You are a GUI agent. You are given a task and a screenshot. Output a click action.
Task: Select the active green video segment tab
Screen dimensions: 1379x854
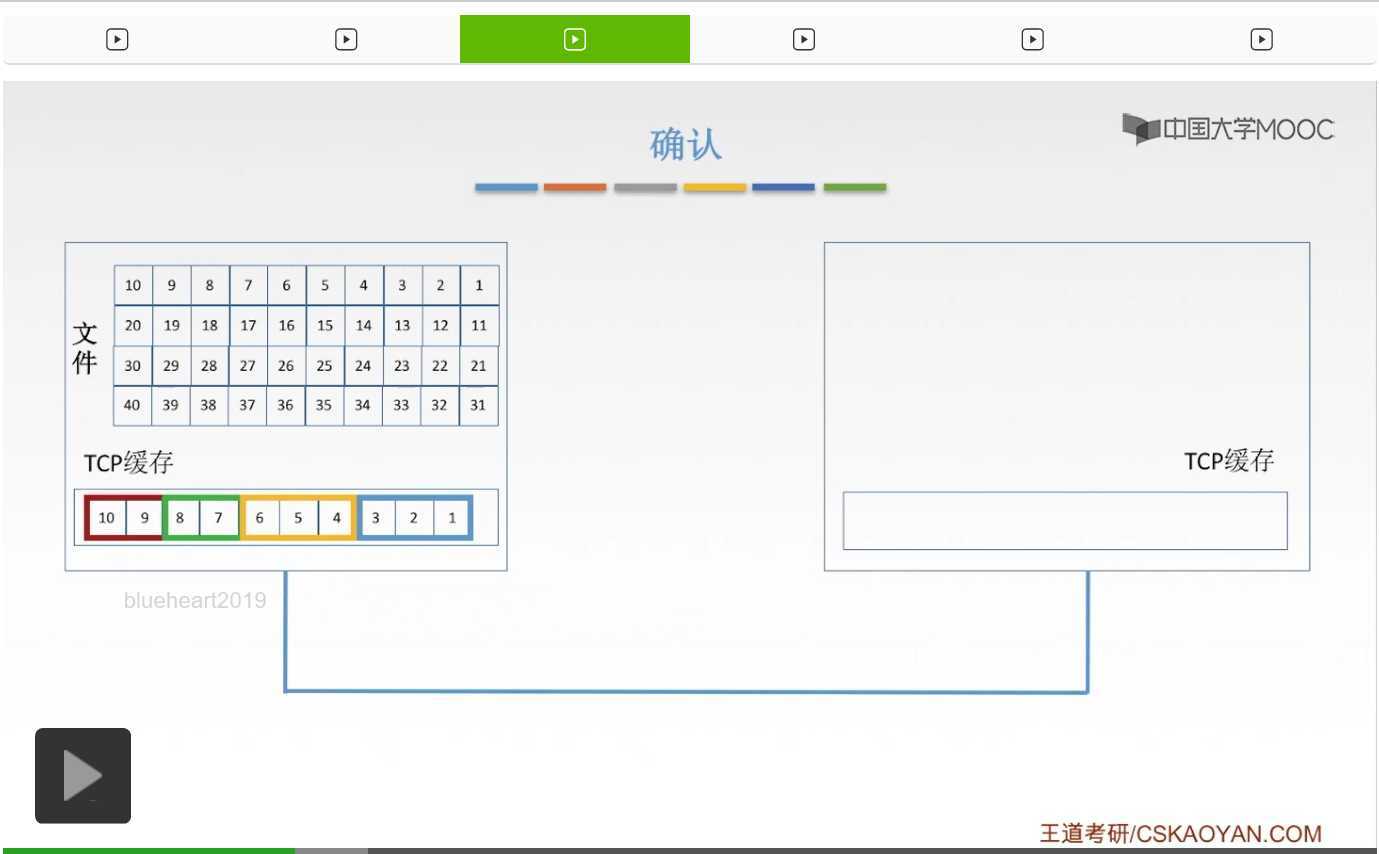(575, 39)
